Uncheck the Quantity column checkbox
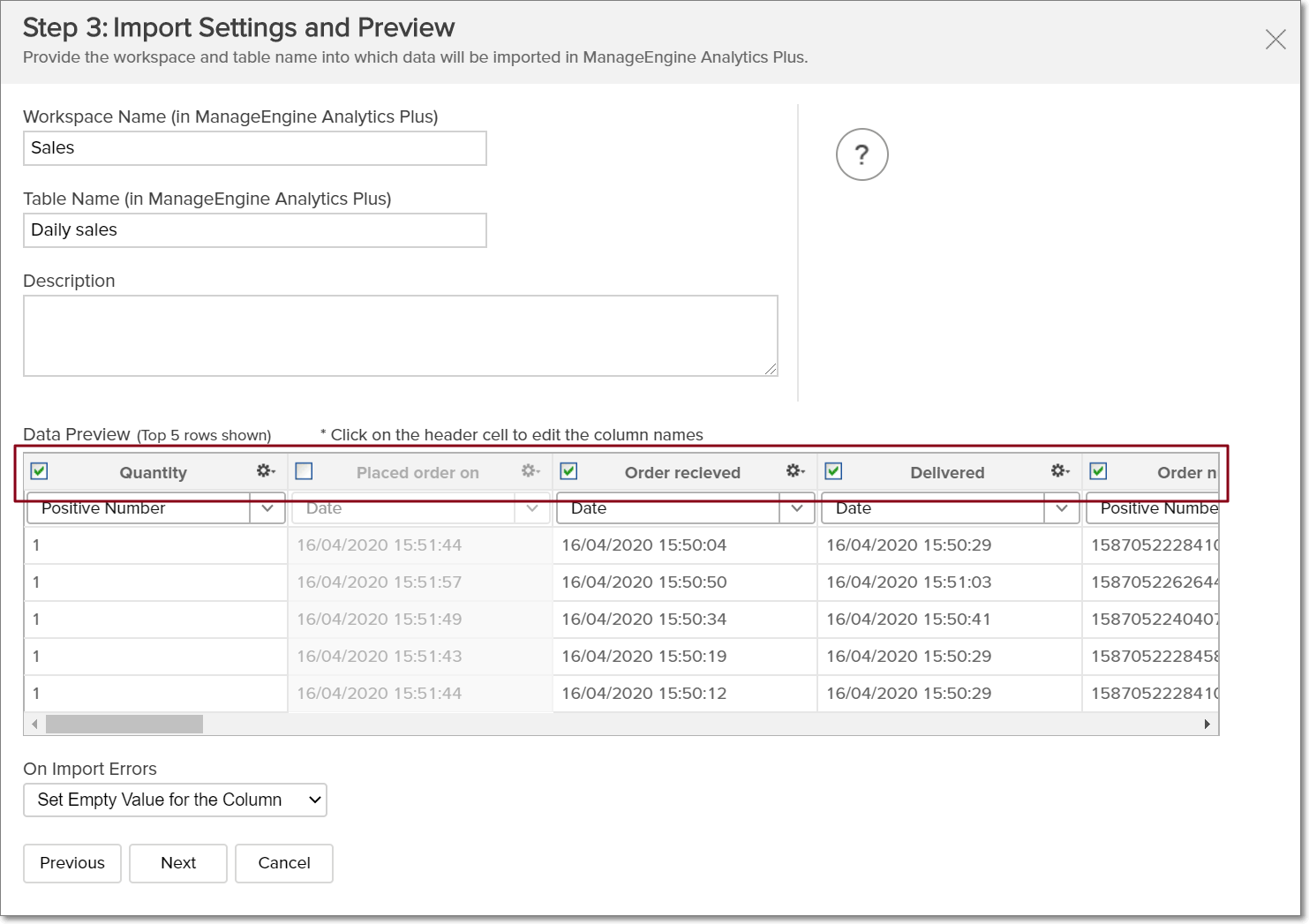1309x924 pixels. click(40, 471)
